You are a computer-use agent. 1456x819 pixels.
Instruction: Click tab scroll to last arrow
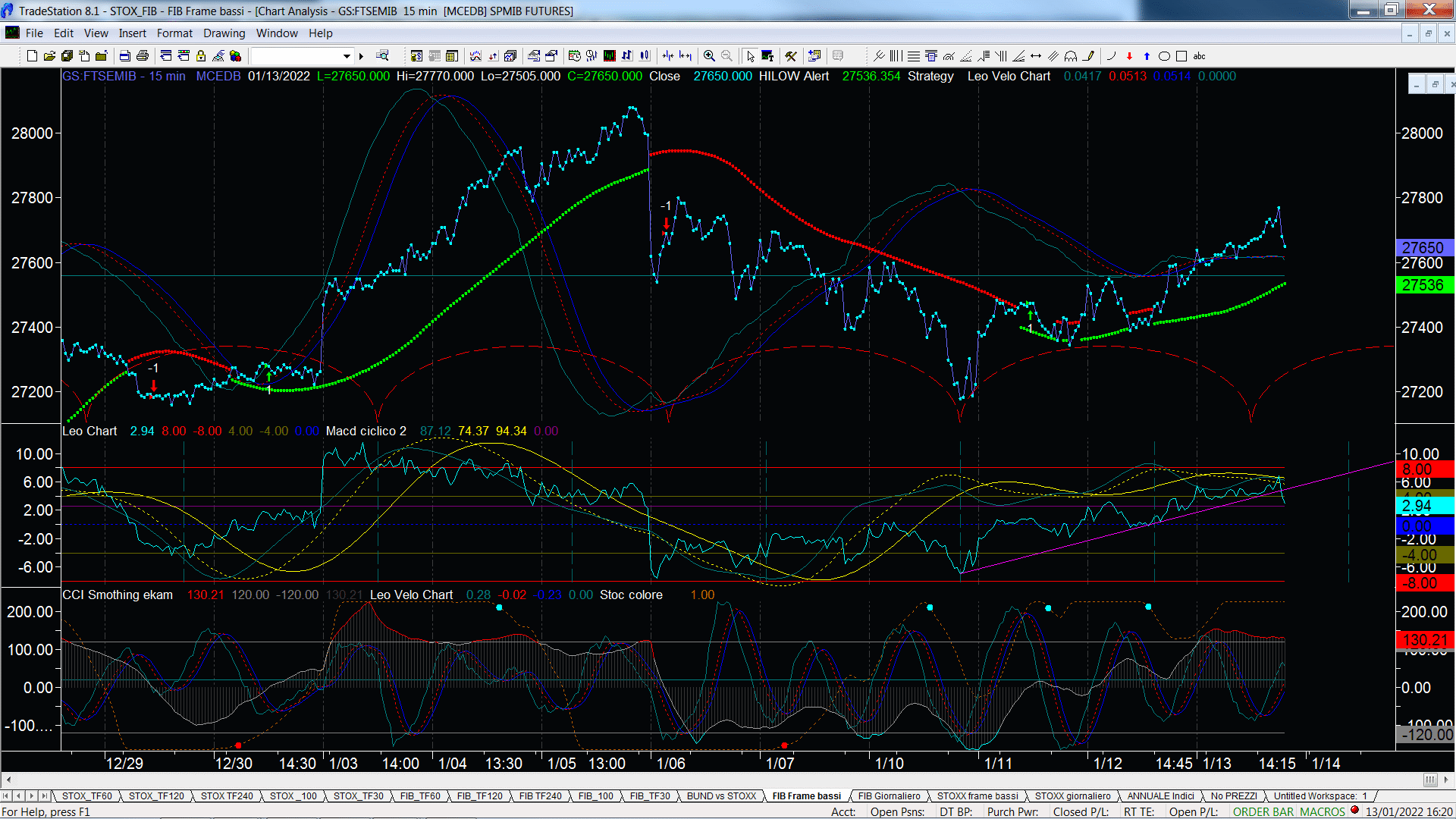click(44, 795)
